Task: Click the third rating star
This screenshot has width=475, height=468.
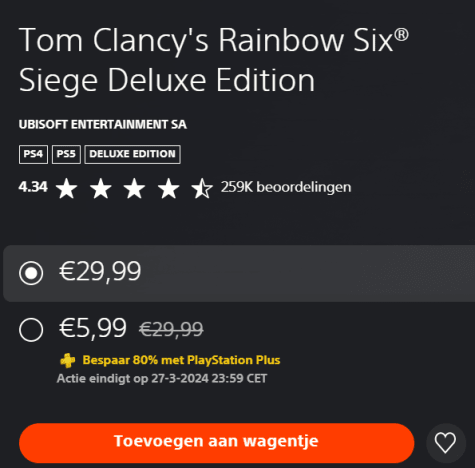Action: click(x=134, y=188)
